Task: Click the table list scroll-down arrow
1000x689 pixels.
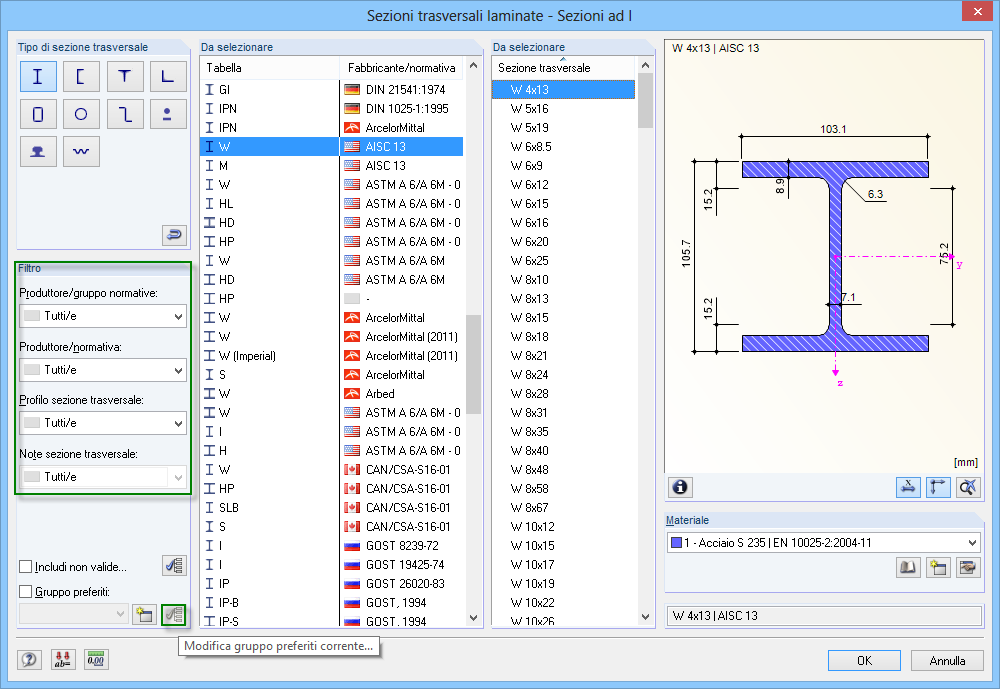Action: tap(473, 618)
